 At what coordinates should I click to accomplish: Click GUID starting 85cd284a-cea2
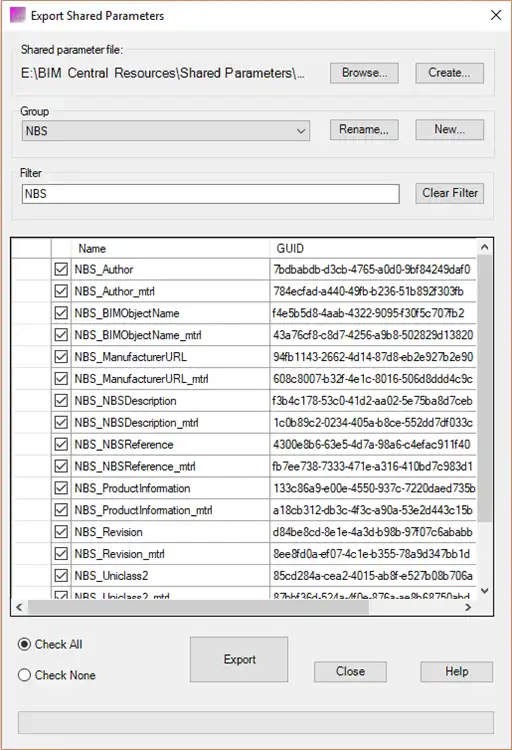click(x=373, y=576)
